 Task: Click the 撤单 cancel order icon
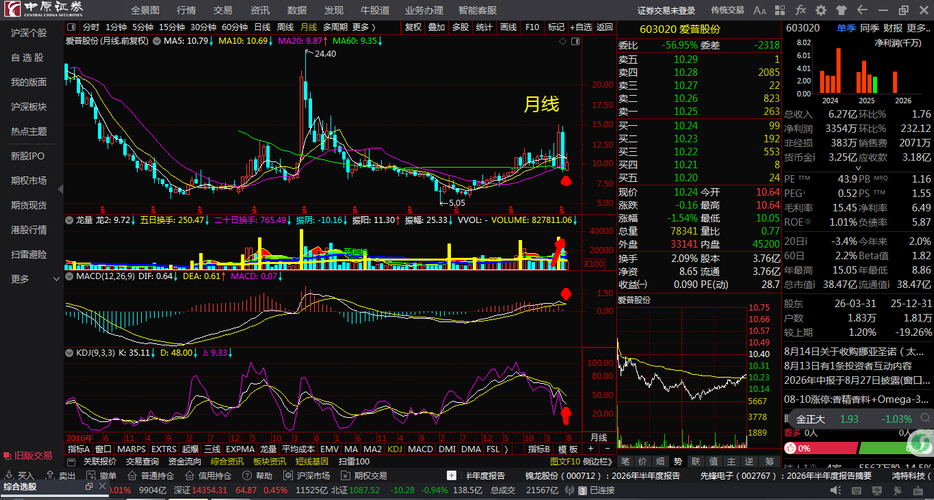point(89,476)
